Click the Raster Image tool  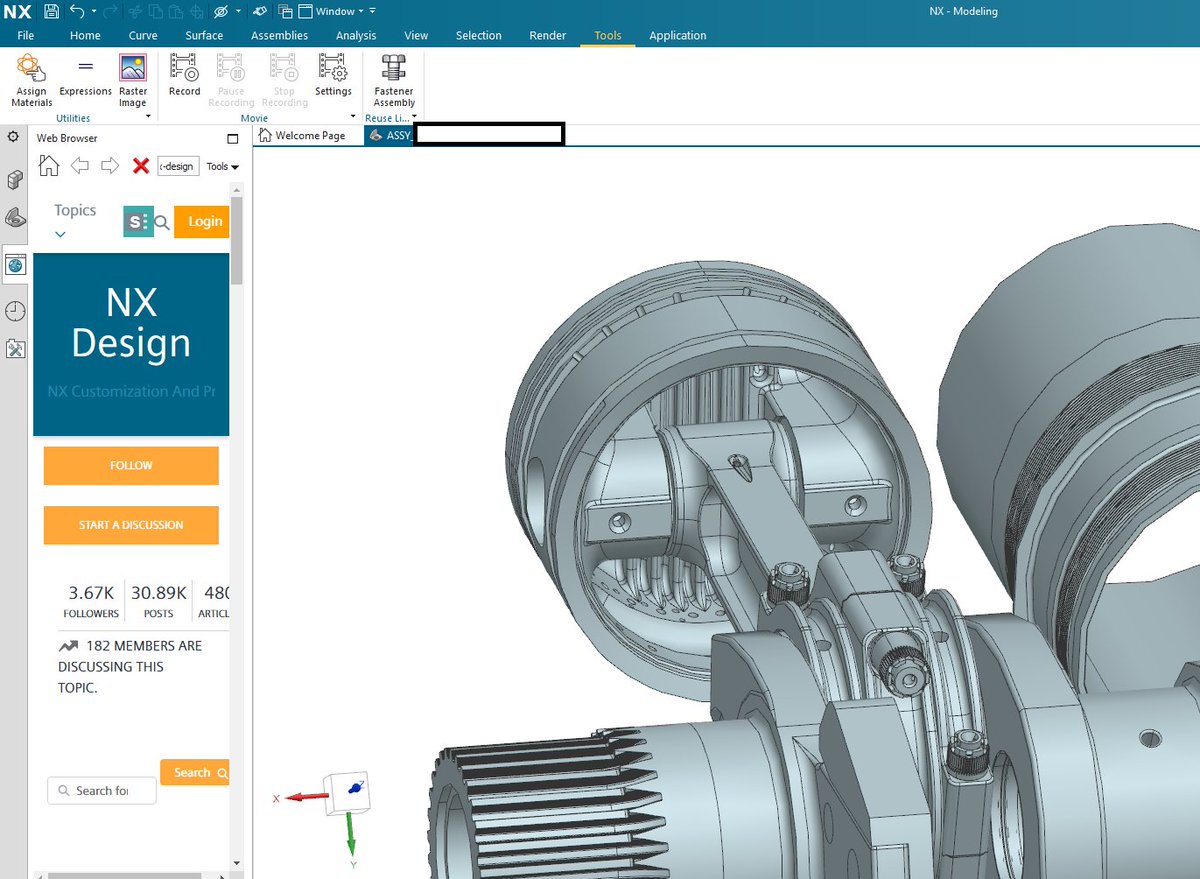coord(133,80)
